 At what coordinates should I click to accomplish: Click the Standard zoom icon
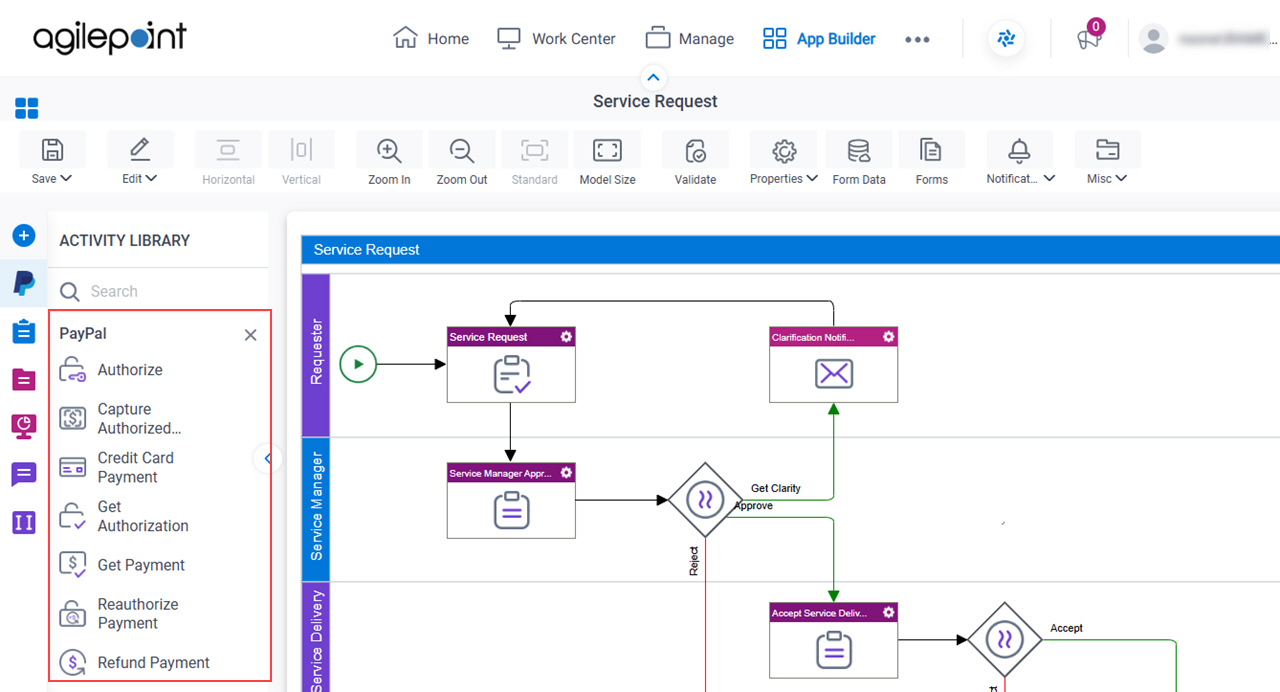535,150
